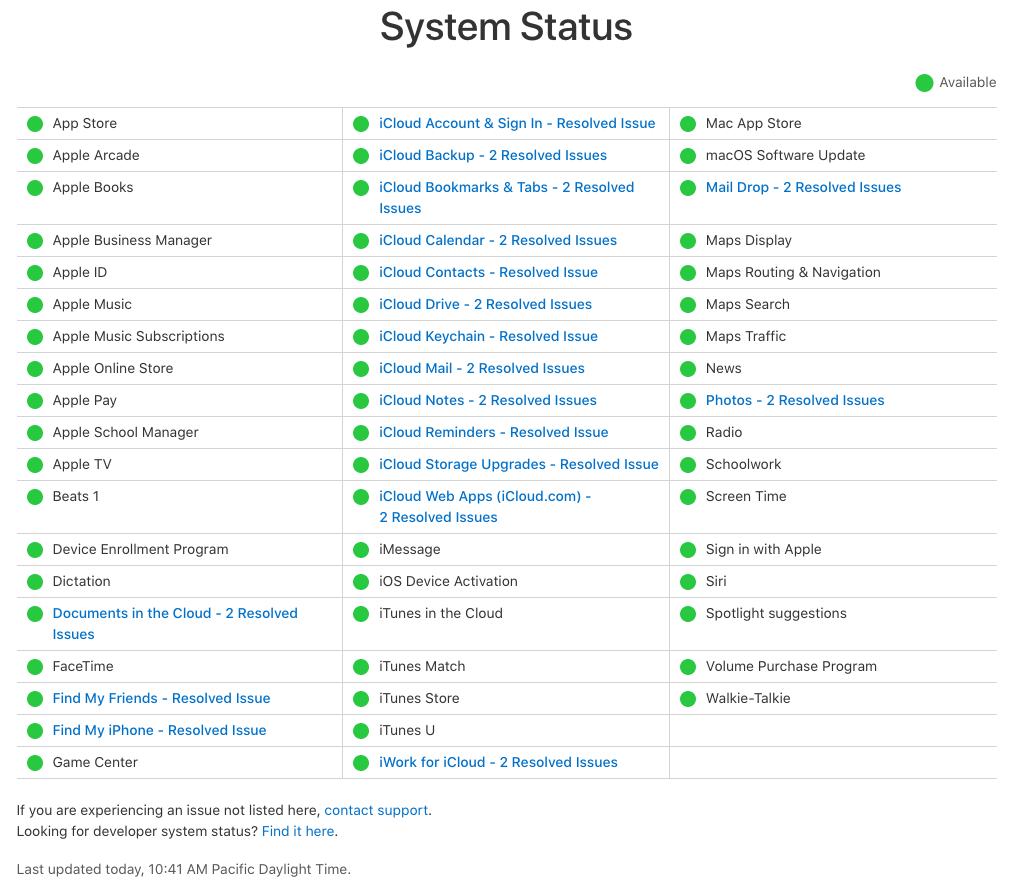Click the green dot beside iMessage
This screenshot has height=886, width=1028.
(x=361, y=550)
